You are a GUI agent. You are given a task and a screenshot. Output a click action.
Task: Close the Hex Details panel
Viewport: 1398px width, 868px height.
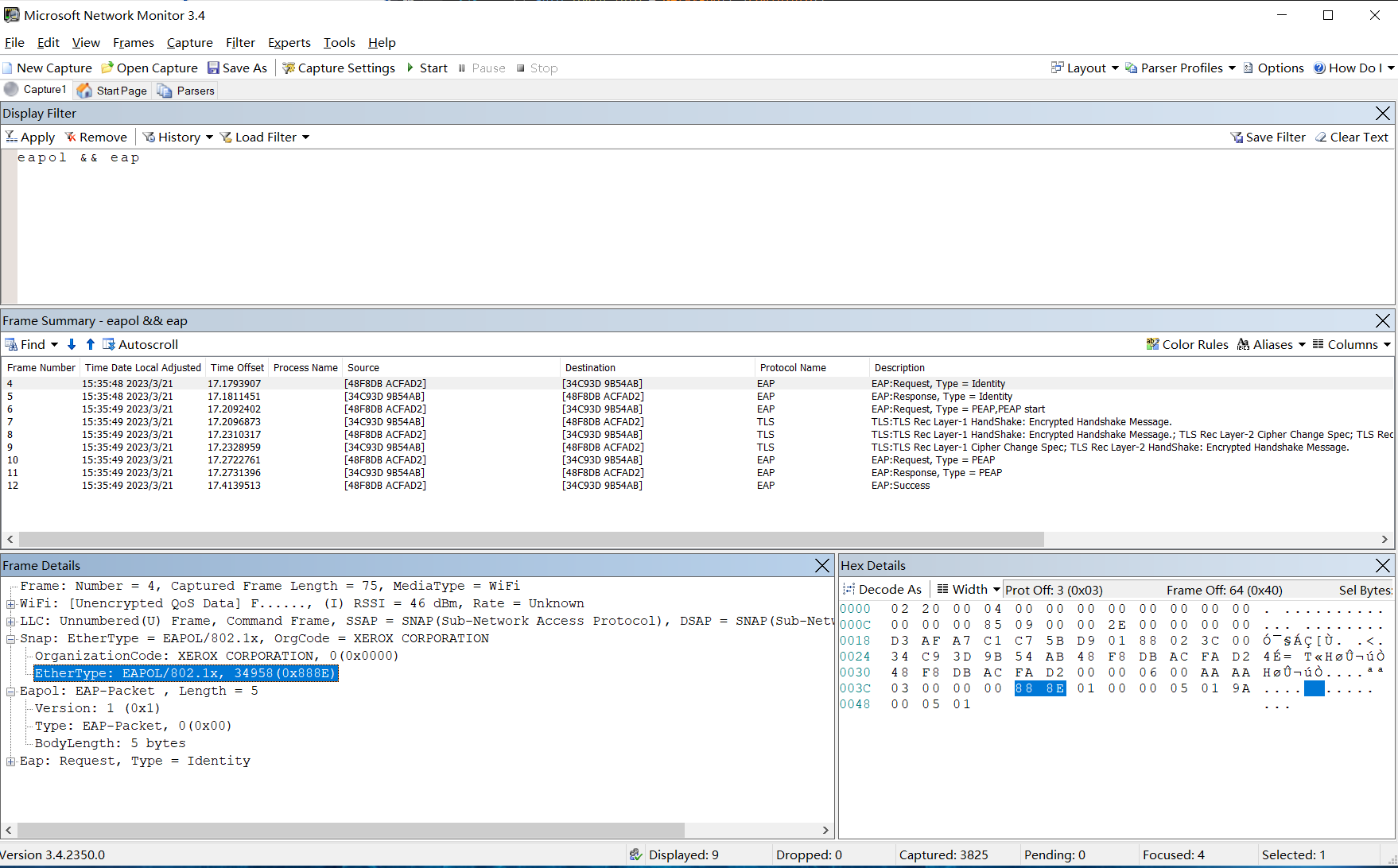[1383, 566]
